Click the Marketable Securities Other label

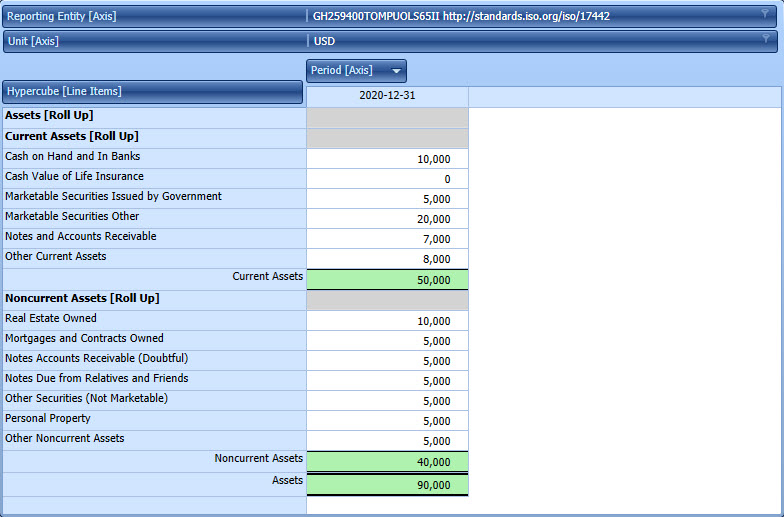pyautogui.click(x=72, y=216)
